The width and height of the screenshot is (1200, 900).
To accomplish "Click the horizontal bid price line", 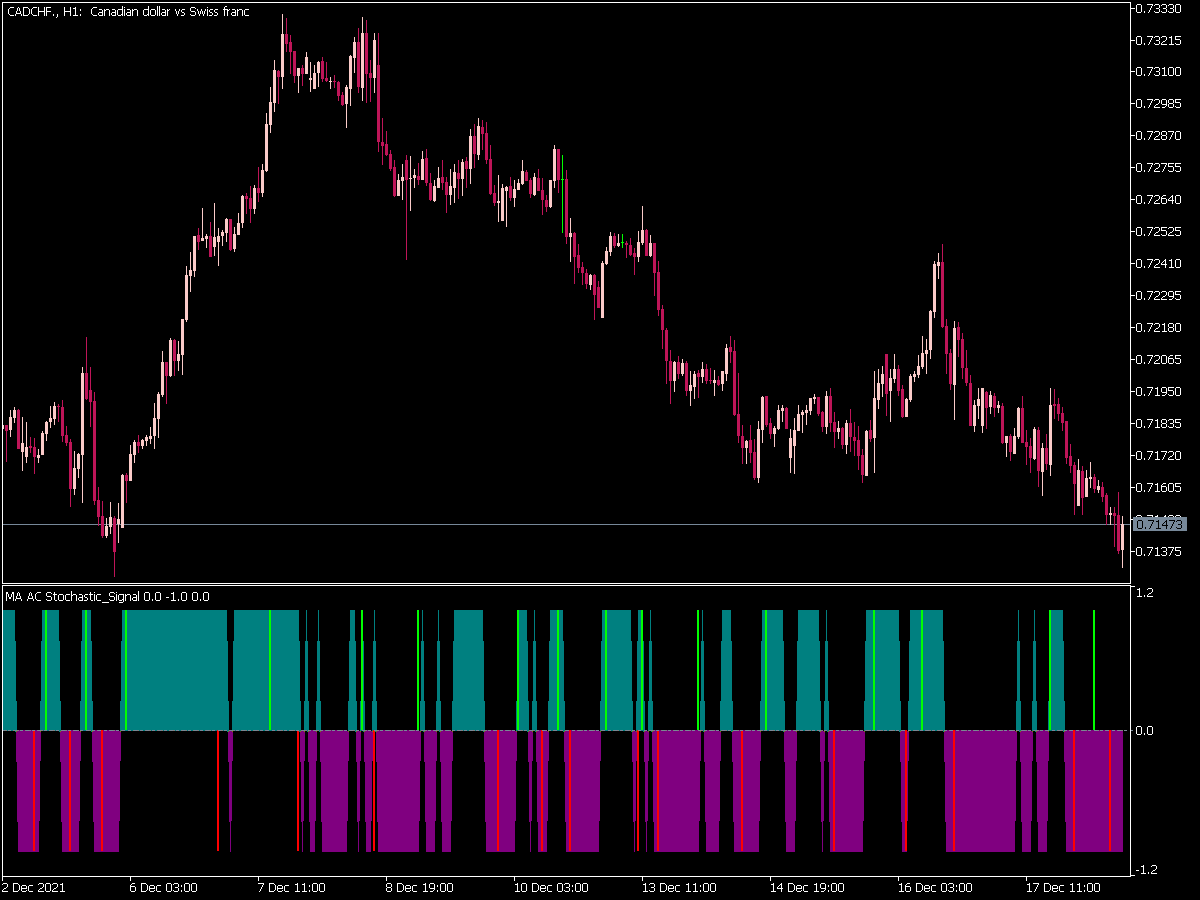I will [564, 524].
